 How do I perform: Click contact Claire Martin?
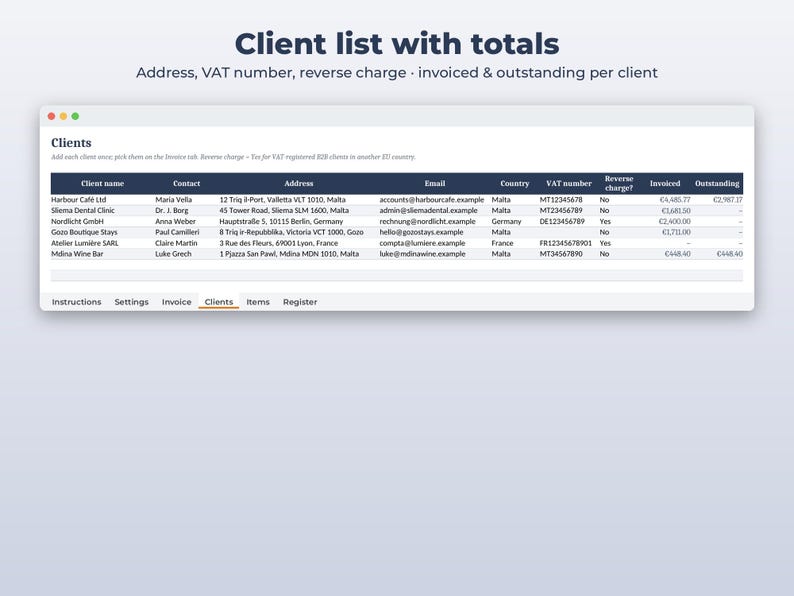coord(176,243)
